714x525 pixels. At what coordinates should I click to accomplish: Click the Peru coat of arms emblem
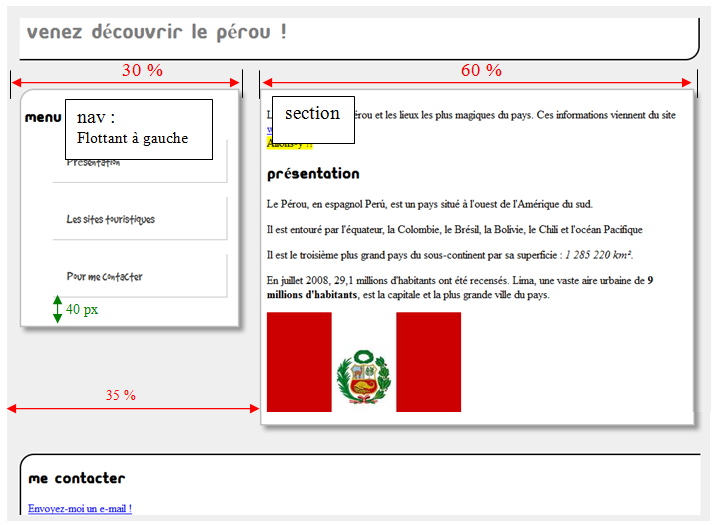[x=364, y=377]
